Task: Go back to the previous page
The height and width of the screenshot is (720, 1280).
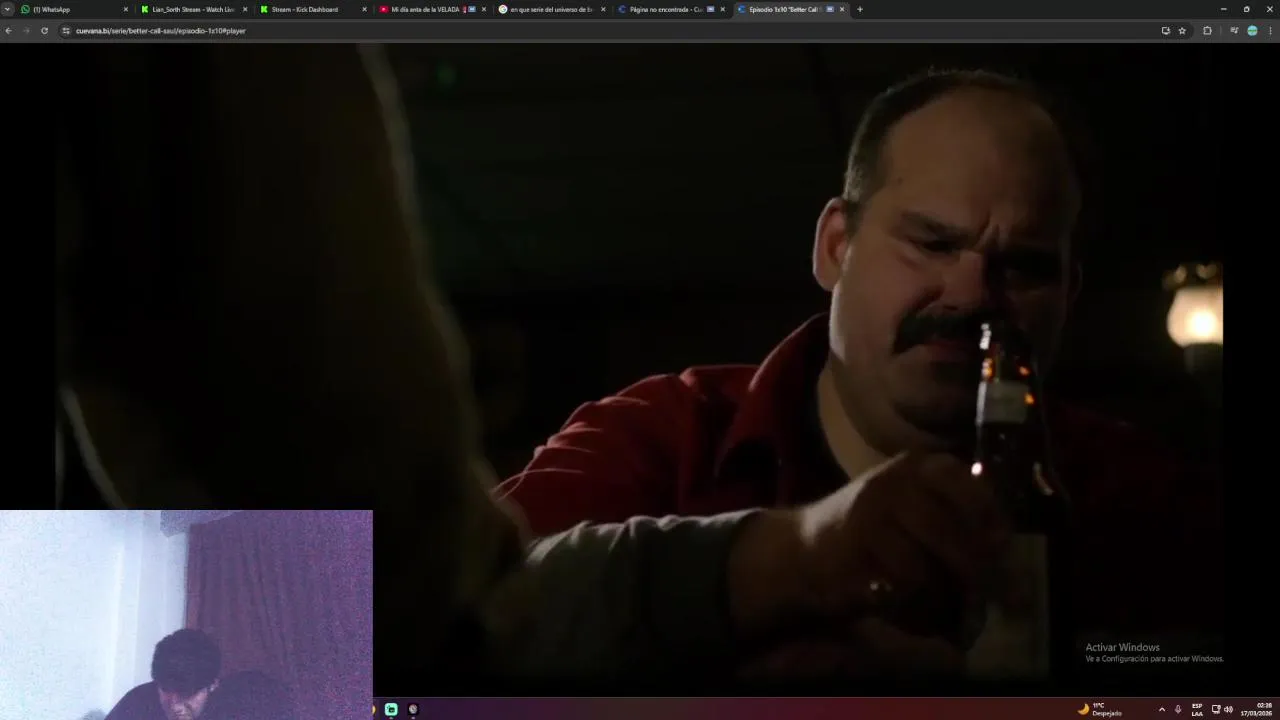Action: coord(8,31)
